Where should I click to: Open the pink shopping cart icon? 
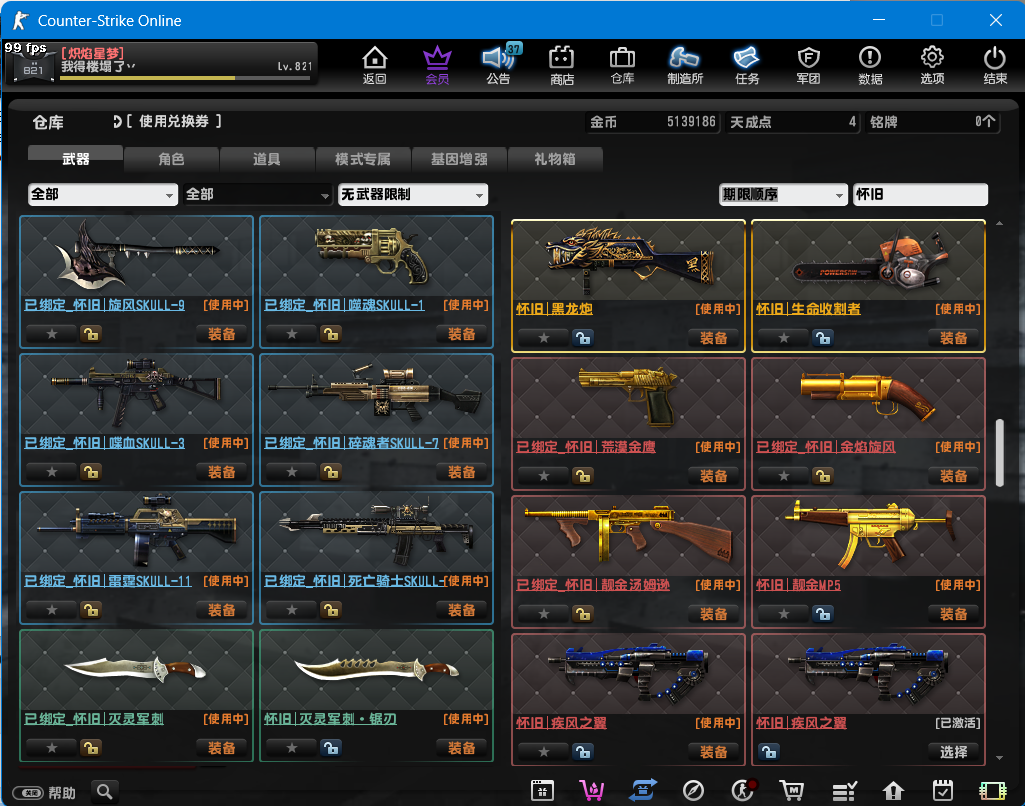point(592,790)
